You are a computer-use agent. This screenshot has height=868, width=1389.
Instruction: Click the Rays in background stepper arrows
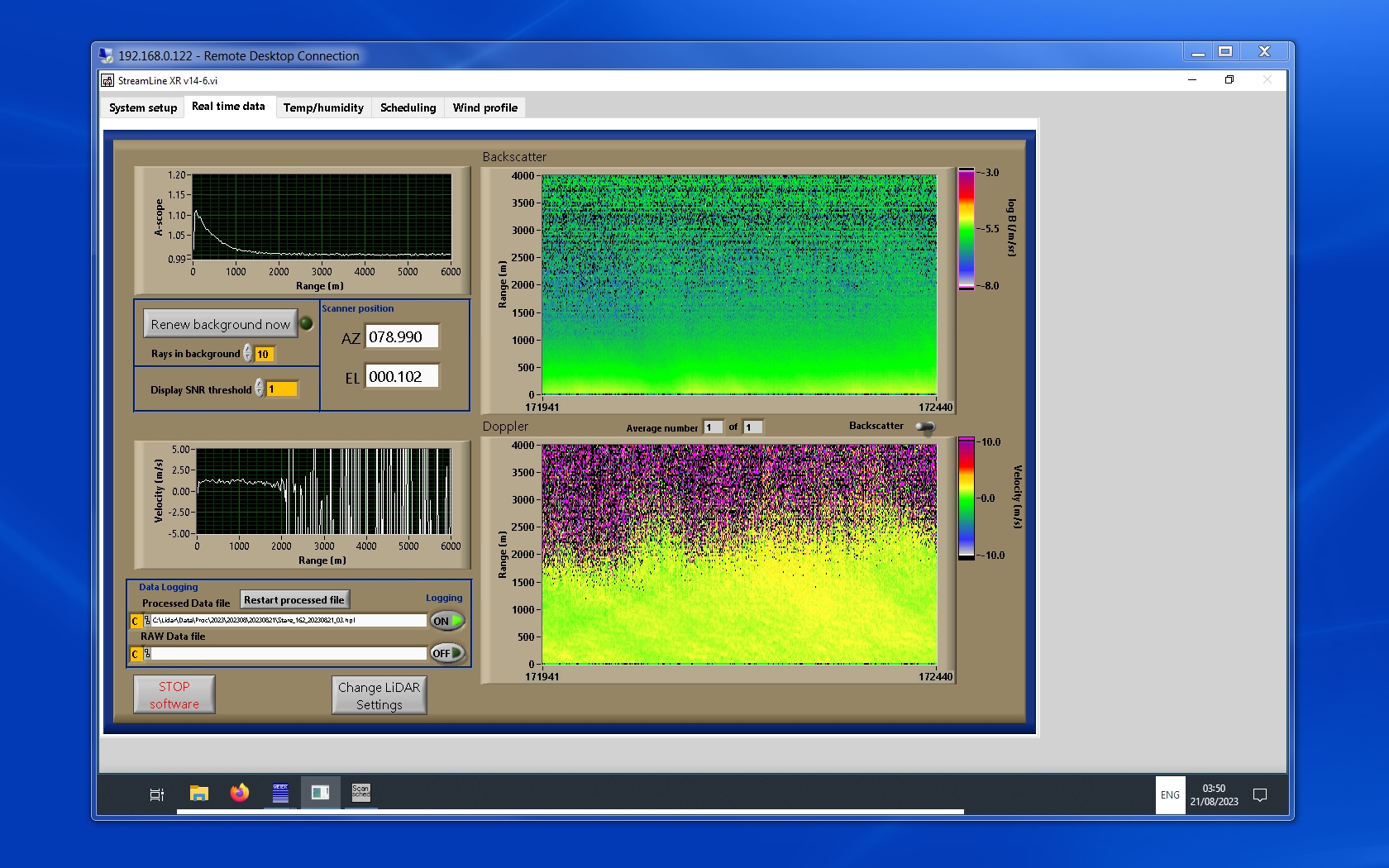248,354
